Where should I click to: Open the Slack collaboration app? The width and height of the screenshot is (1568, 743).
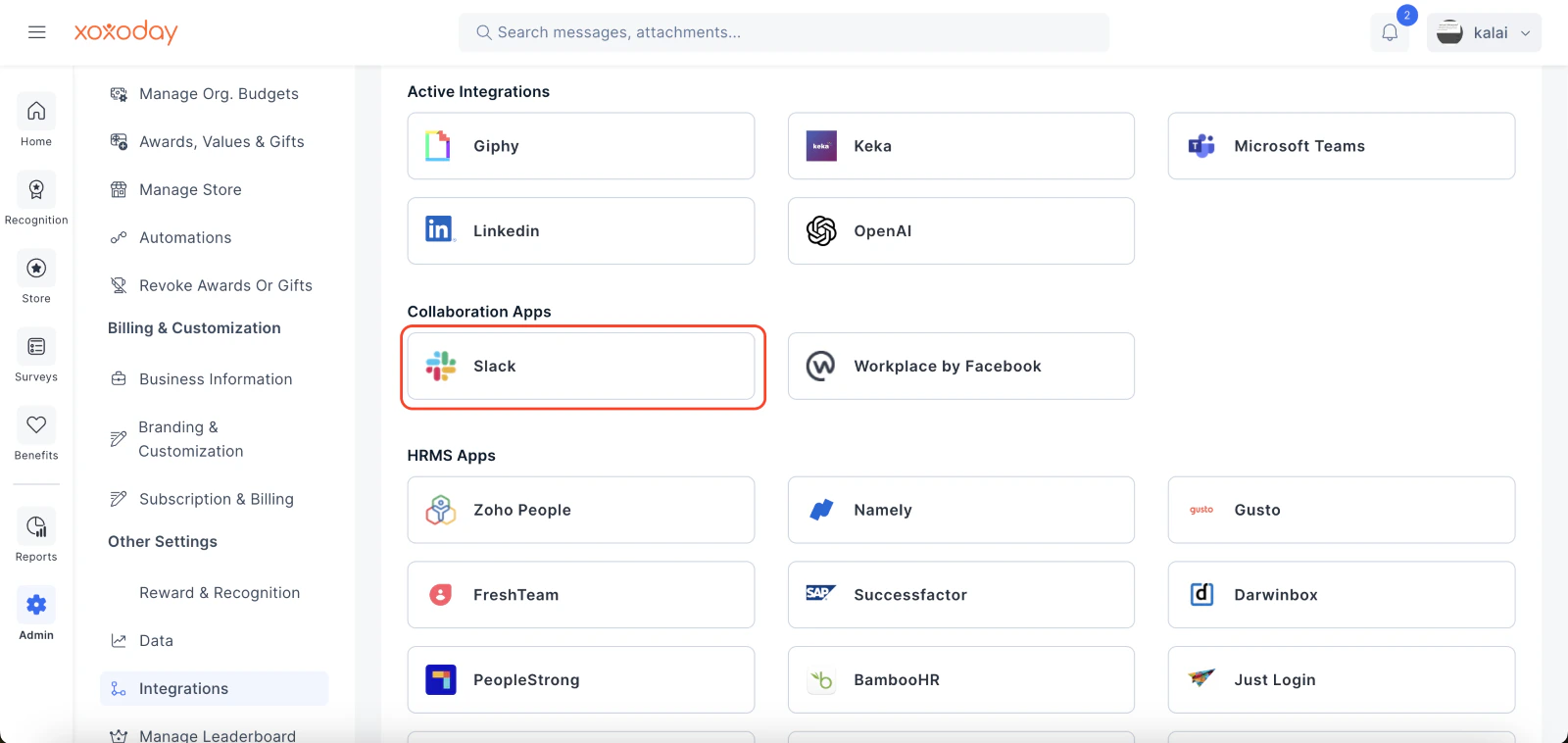click(581, 367)
